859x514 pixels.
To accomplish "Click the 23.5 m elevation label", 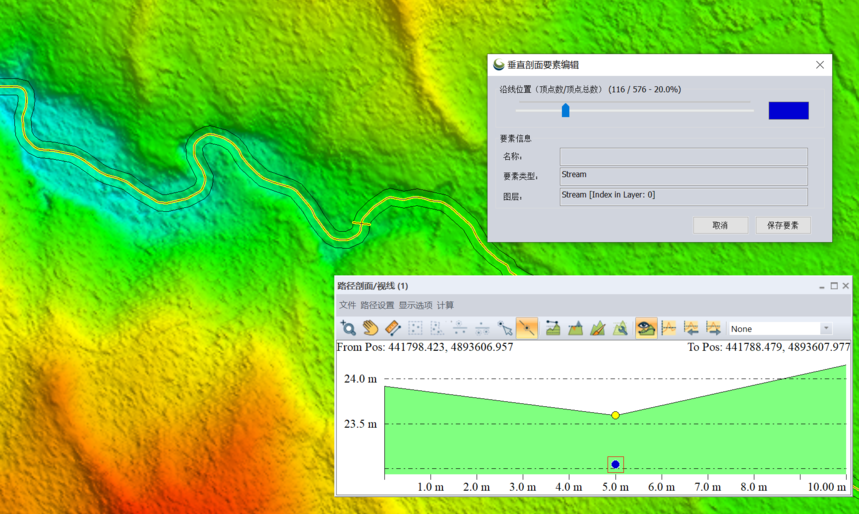I will point(360,424).
